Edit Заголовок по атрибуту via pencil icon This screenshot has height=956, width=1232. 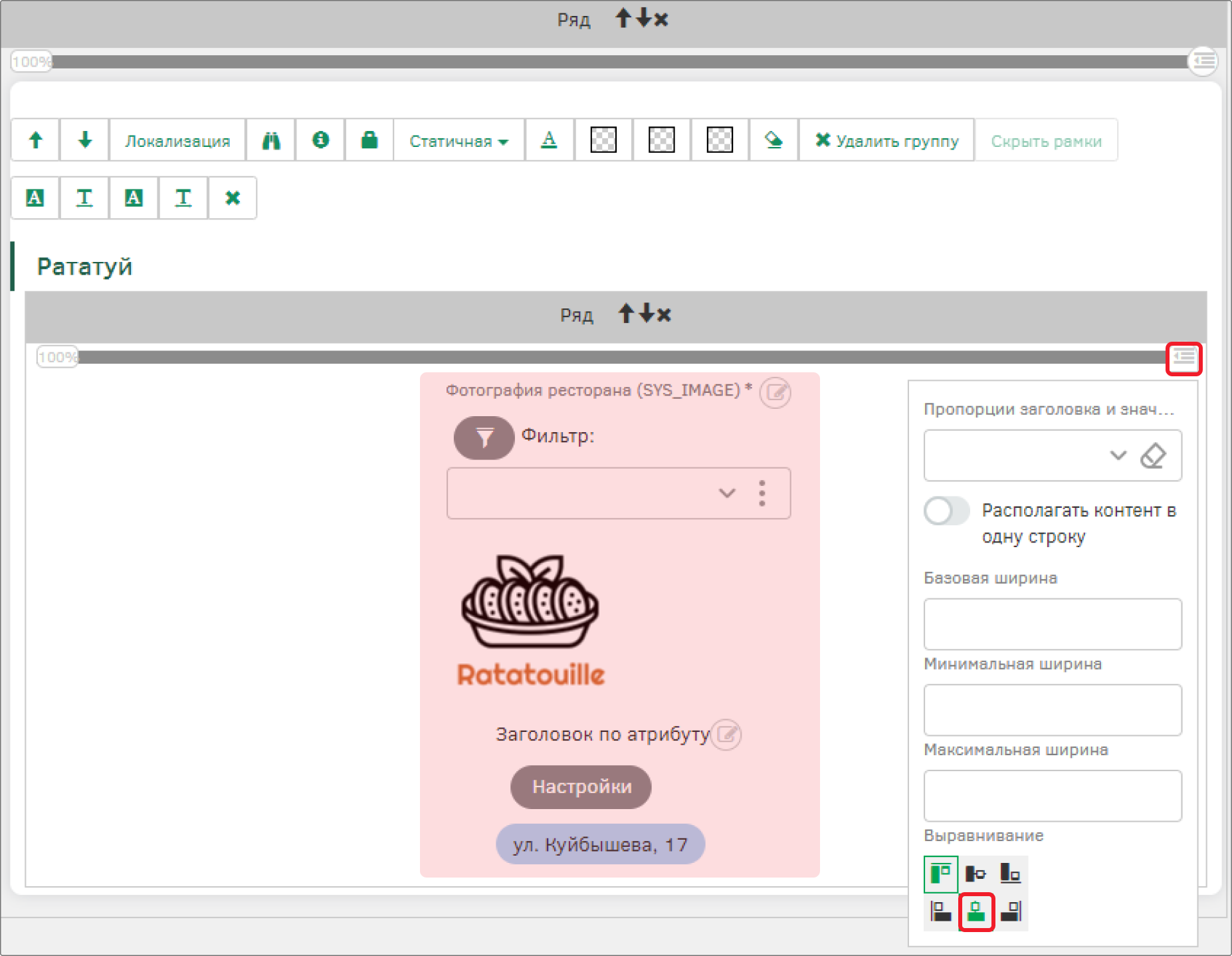point(726,735)
